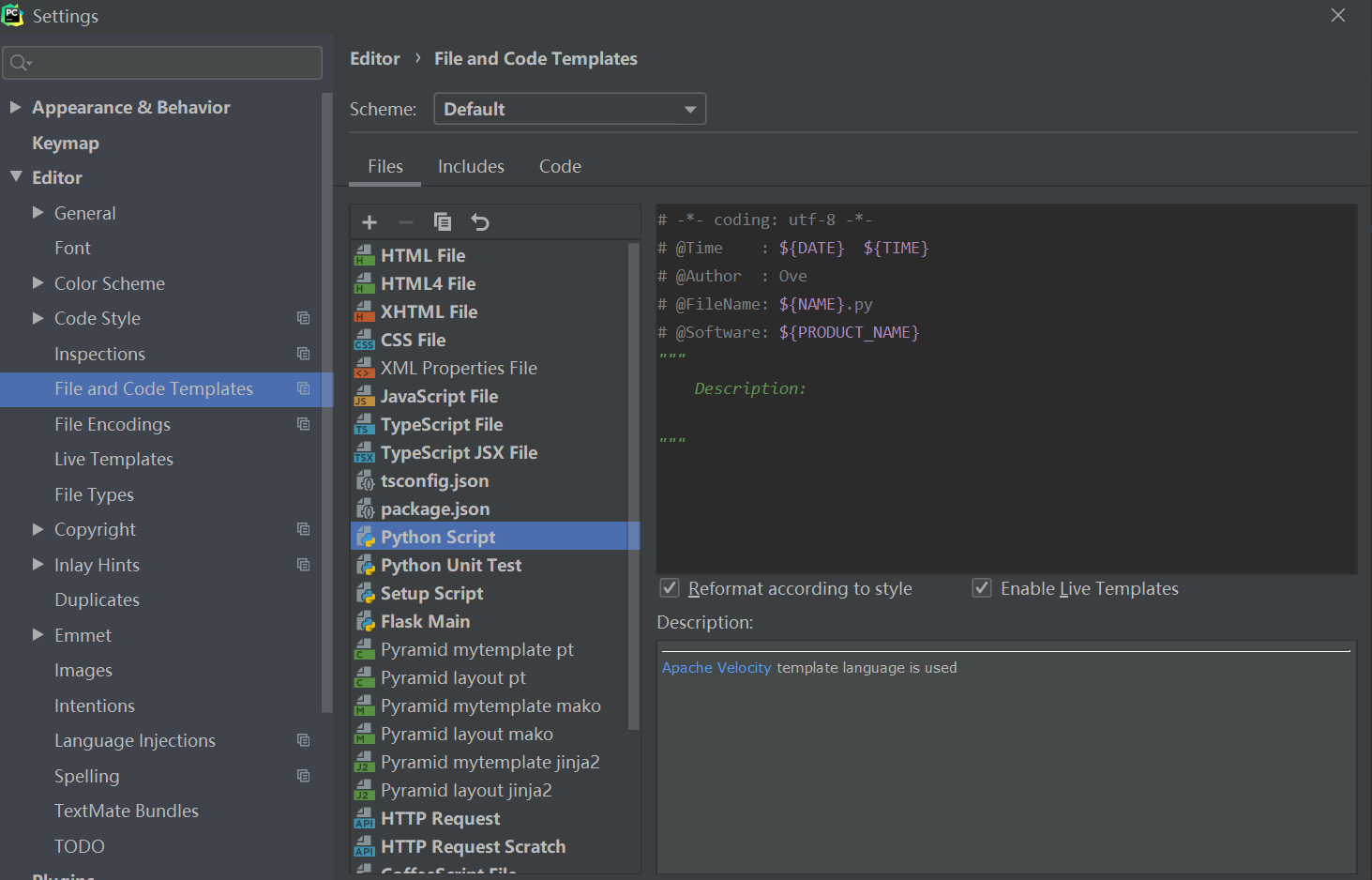Screen dimensions: 1372x880
Task: Click copy-settings icon next to Code Style
Action: pos(303,318)
